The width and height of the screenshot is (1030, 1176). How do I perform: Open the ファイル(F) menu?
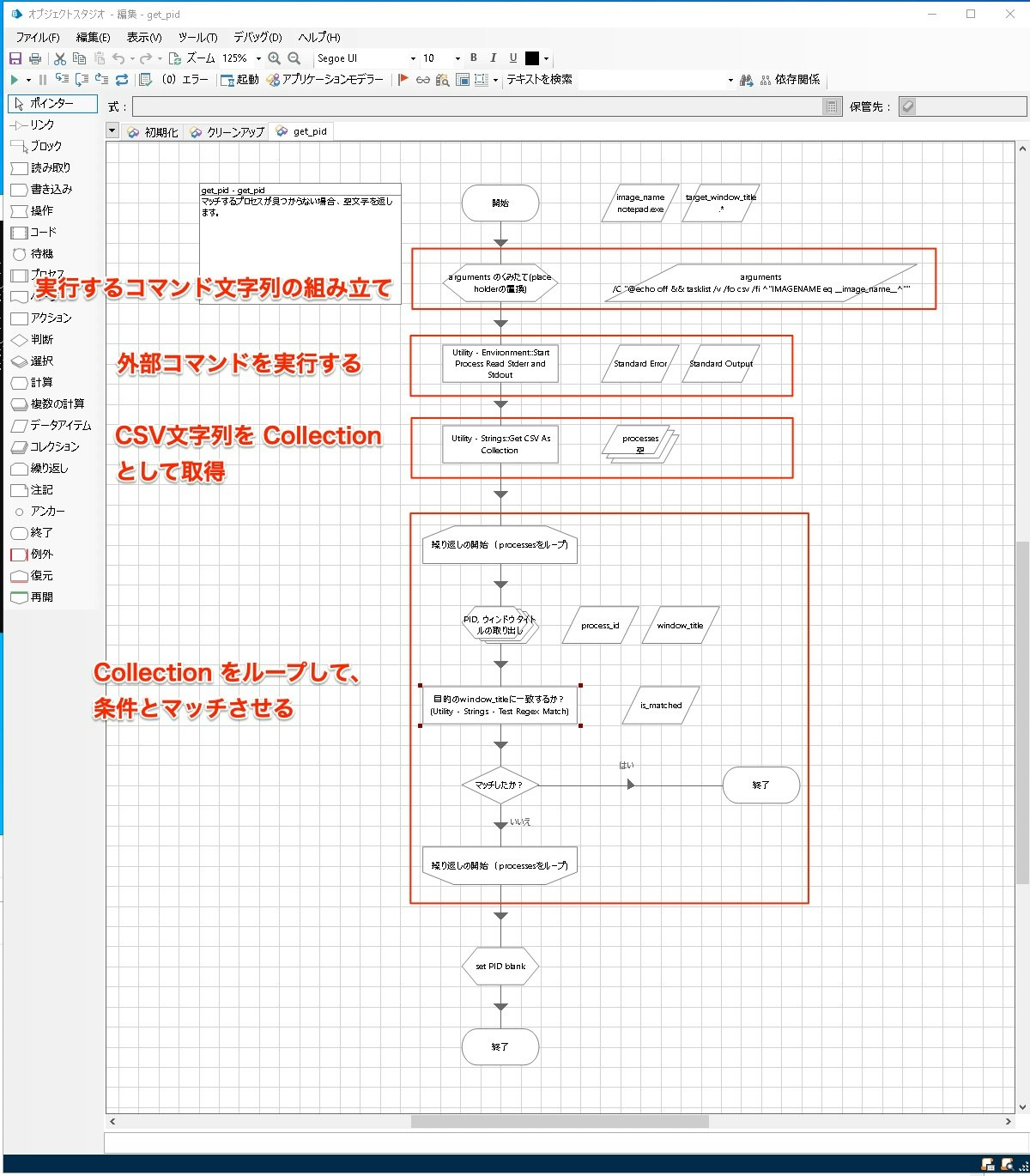38,37
